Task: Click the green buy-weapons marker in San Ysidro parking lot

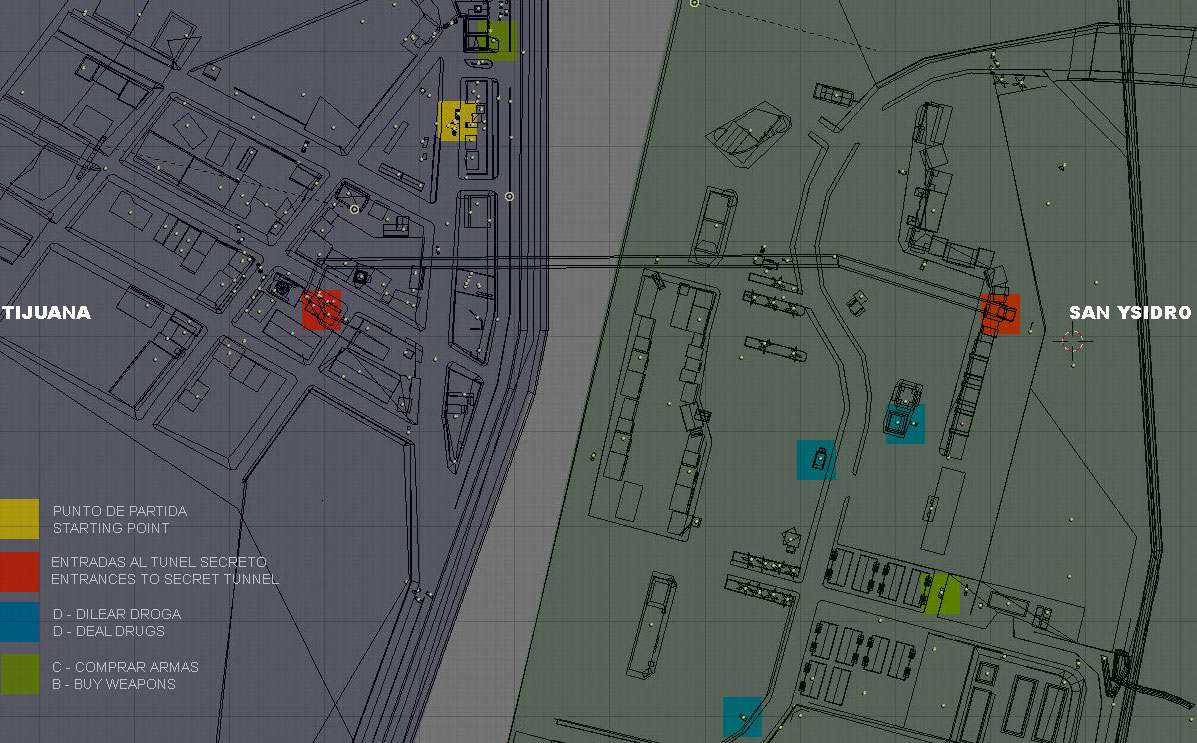Action: pos(940,593)
